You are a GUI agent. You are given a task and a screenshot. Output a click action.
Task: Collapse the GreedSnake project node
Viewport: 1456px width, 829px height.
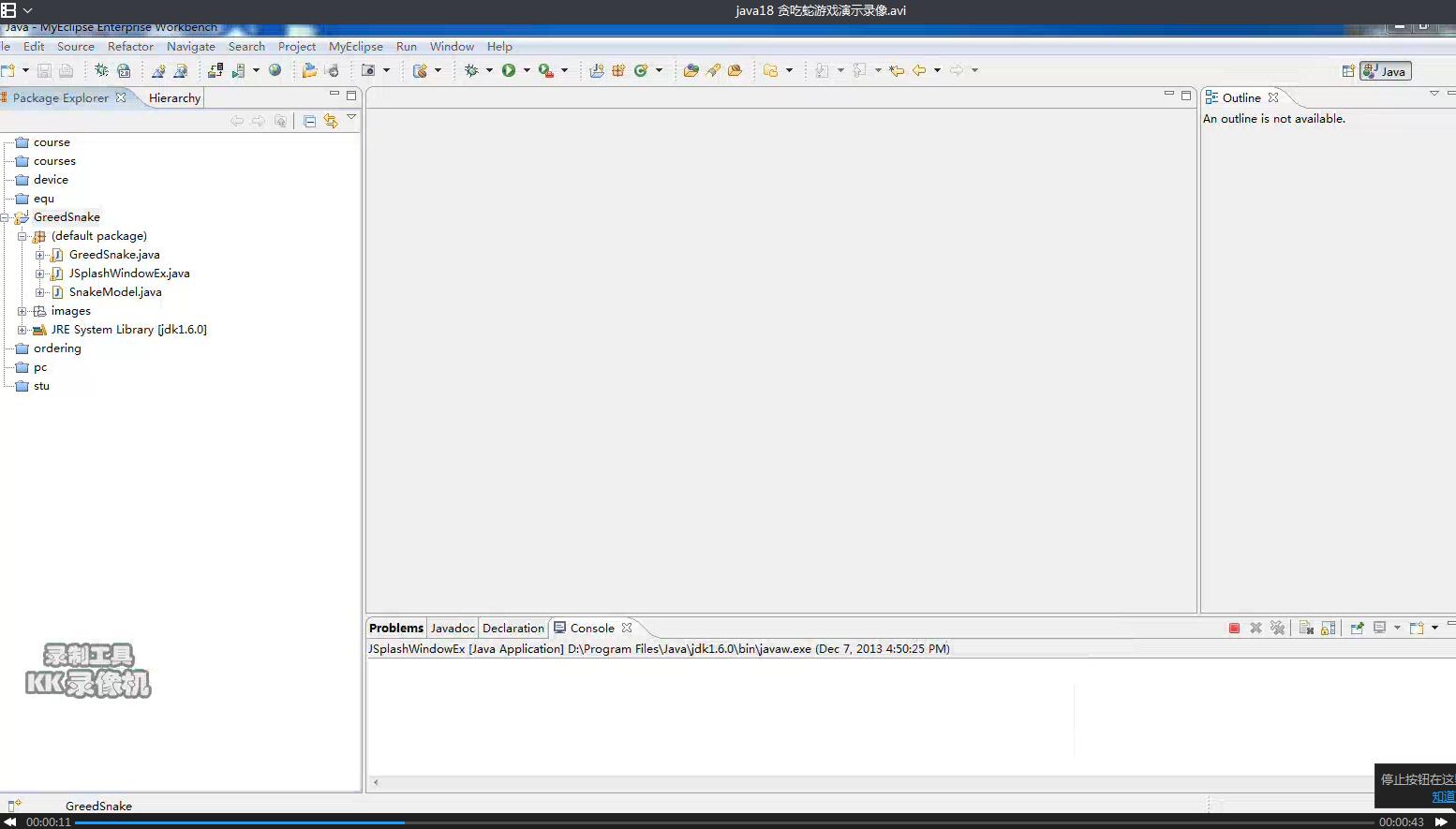tap(5, 217)
